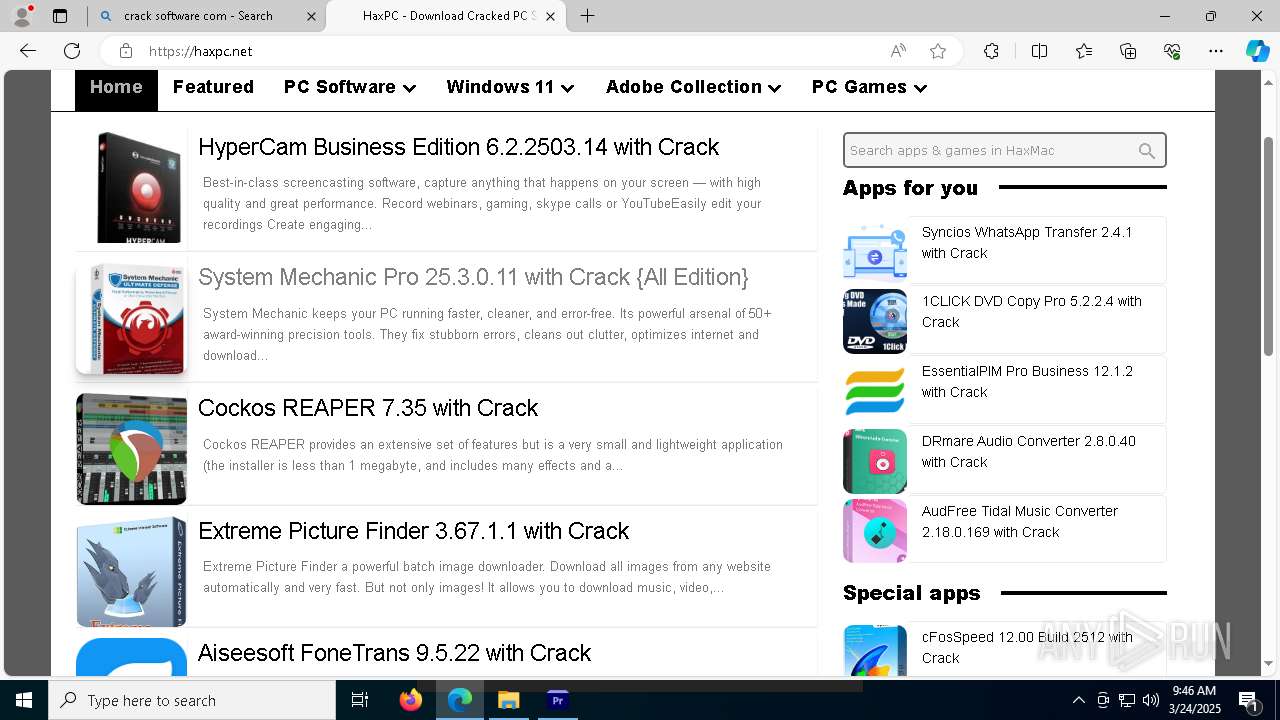The image size is (1280, 720).
Task: Open HyperCam Business Edition article title
Action: point(458,147)
